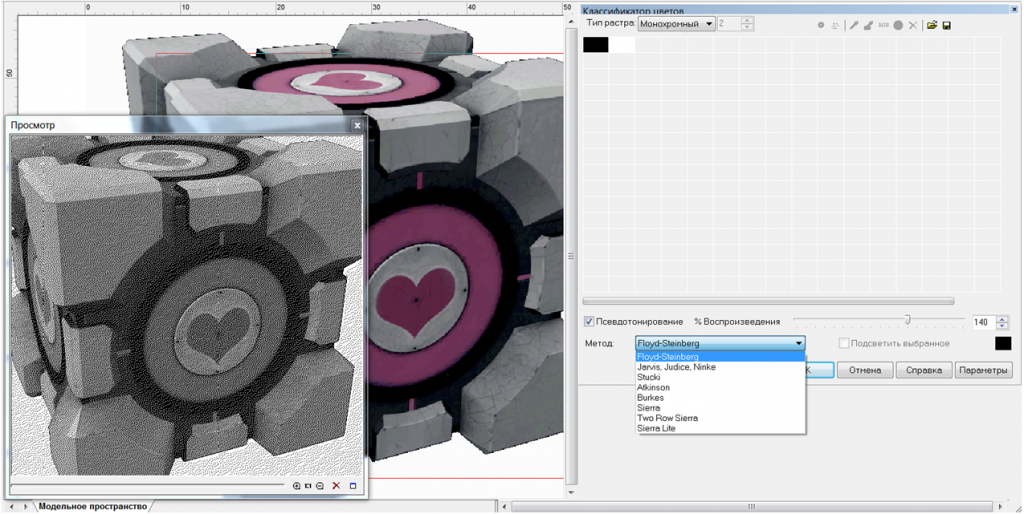Click the % Воспроизведения slider handle
Screen dimensions: 1024x514
click(907, 319)
